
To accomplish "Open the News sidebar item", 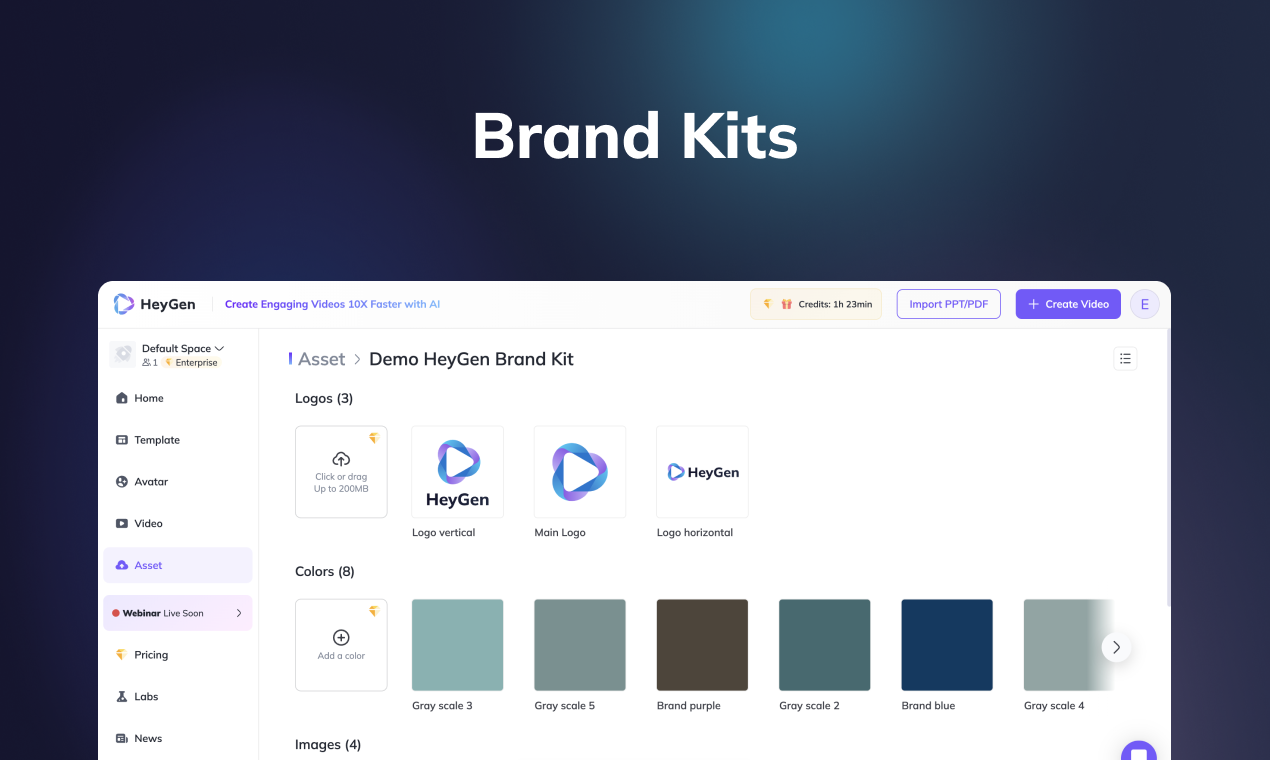I will (x=178, y=739).
